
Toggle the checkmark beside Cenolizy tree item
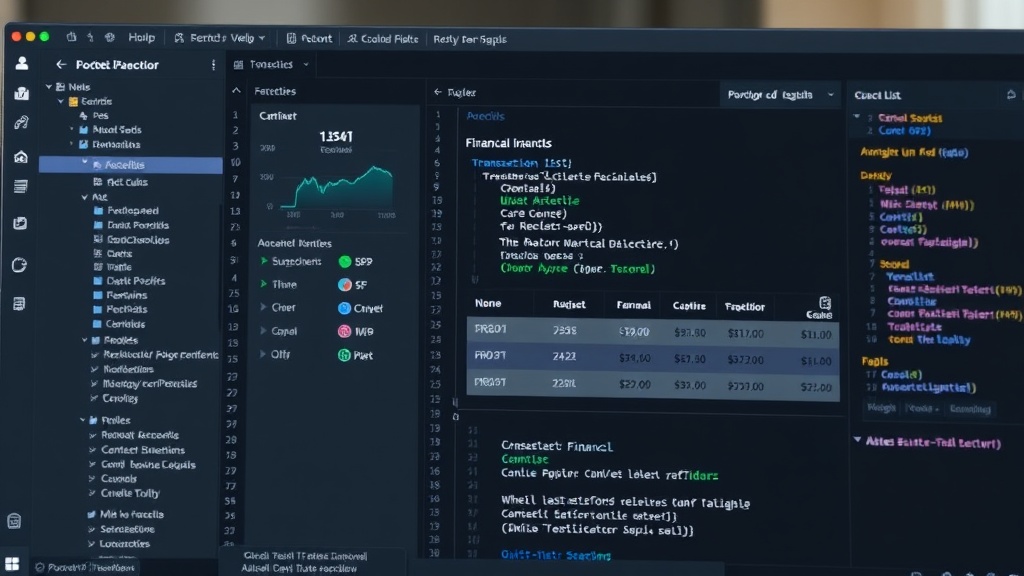click(95, 398)
